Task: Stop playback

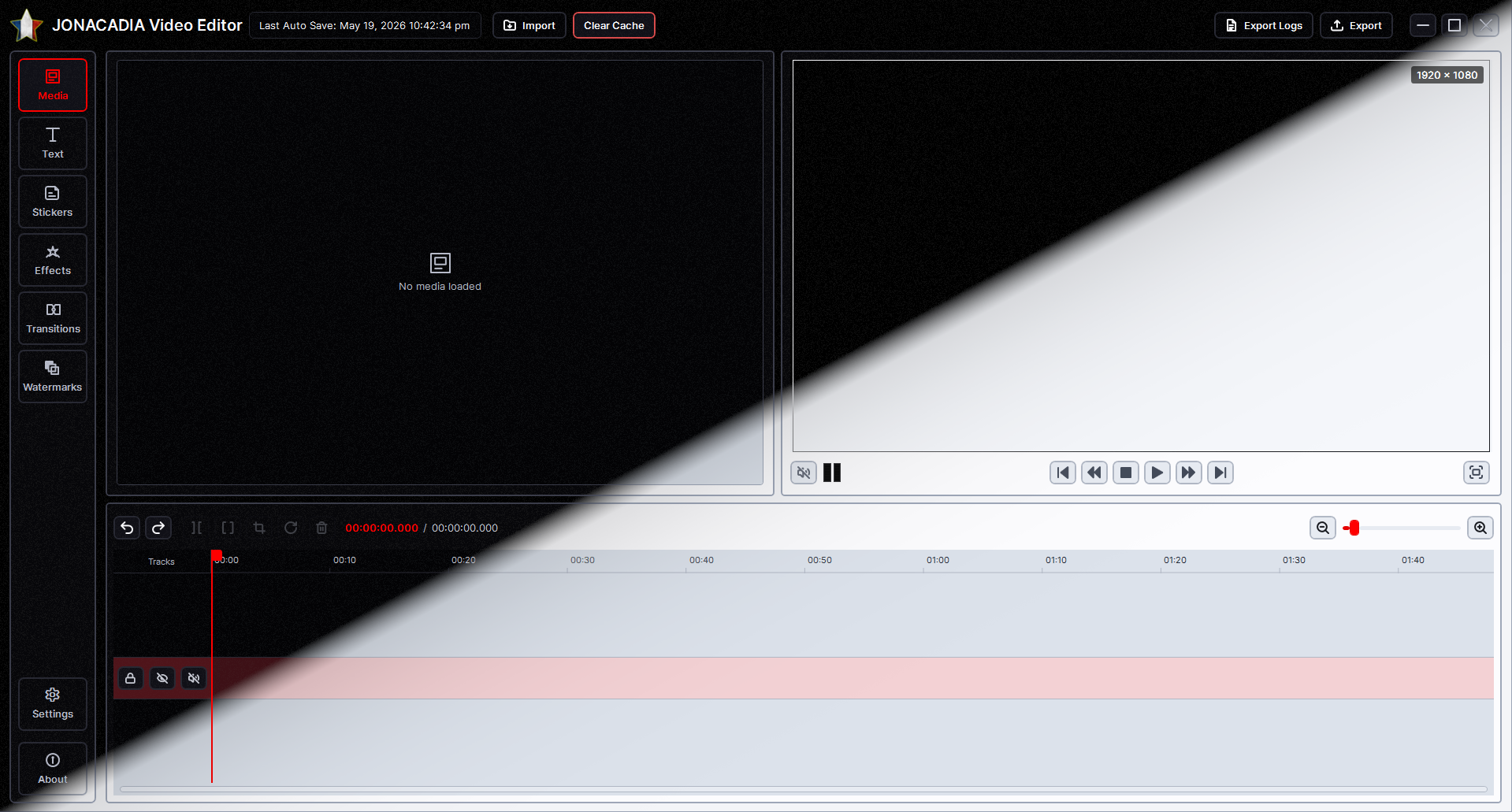Action: [1126, 473]
